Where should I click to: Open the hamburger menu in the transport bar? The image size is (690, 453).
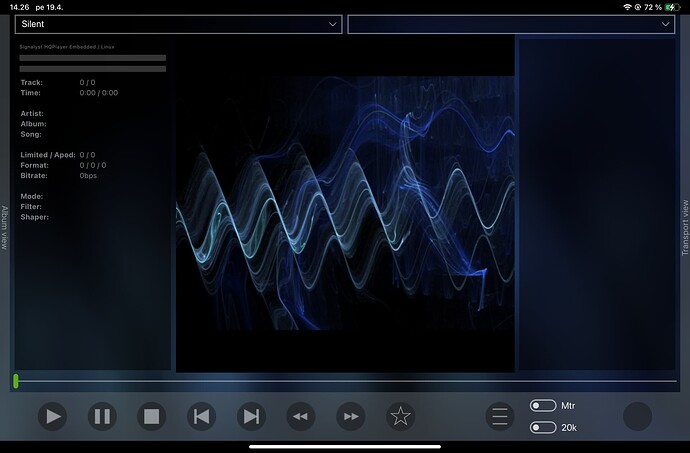pyautogui.click(x=500, y=417)
